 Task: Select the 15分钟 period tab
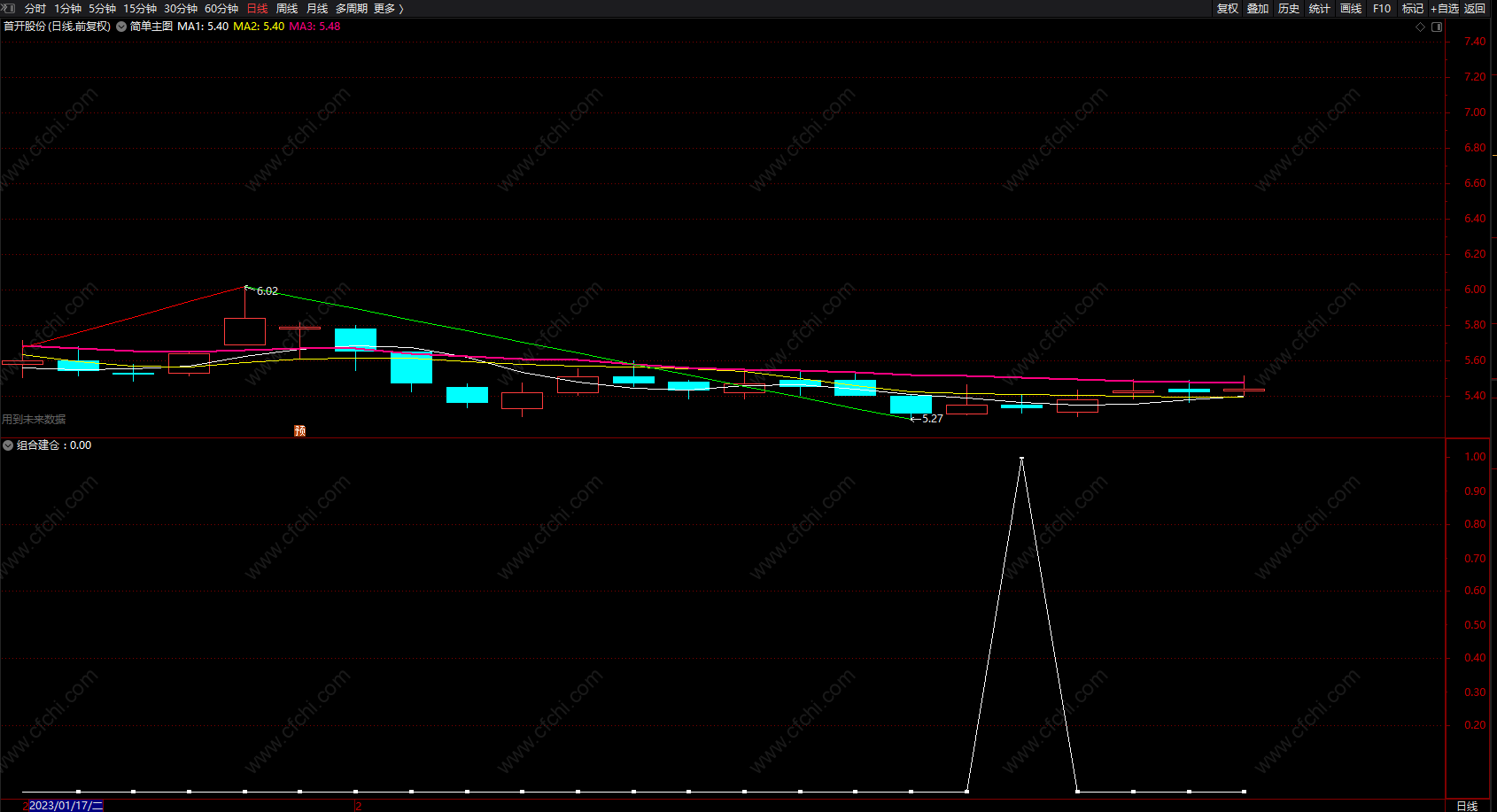tap(140, 8)
